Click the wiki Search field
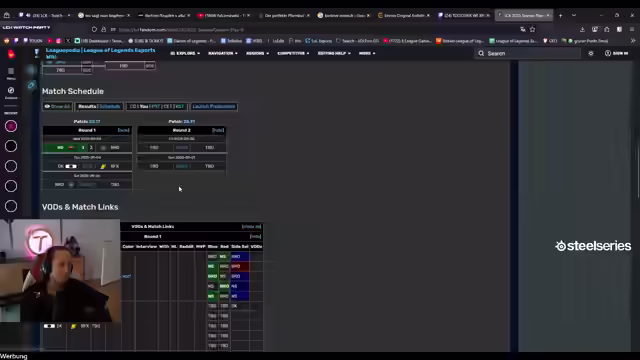This screenshot has height=360, width=640. [528, 53]
